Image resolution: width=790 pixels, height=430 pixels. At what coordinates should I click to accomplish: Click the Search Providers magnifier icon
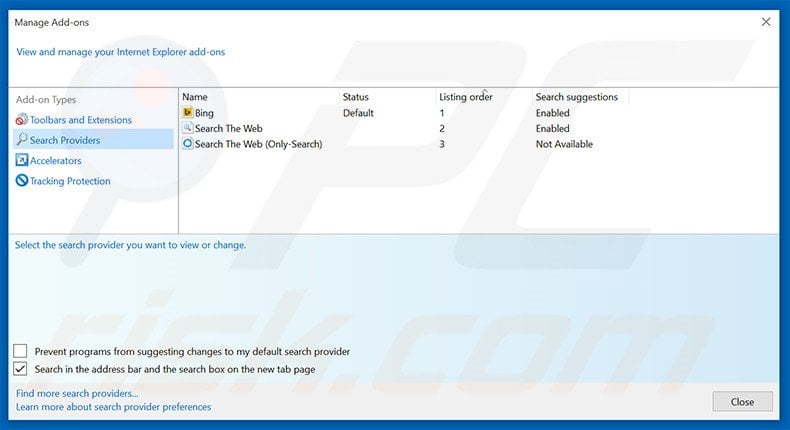pyautogui.click(x=22, y=139)
